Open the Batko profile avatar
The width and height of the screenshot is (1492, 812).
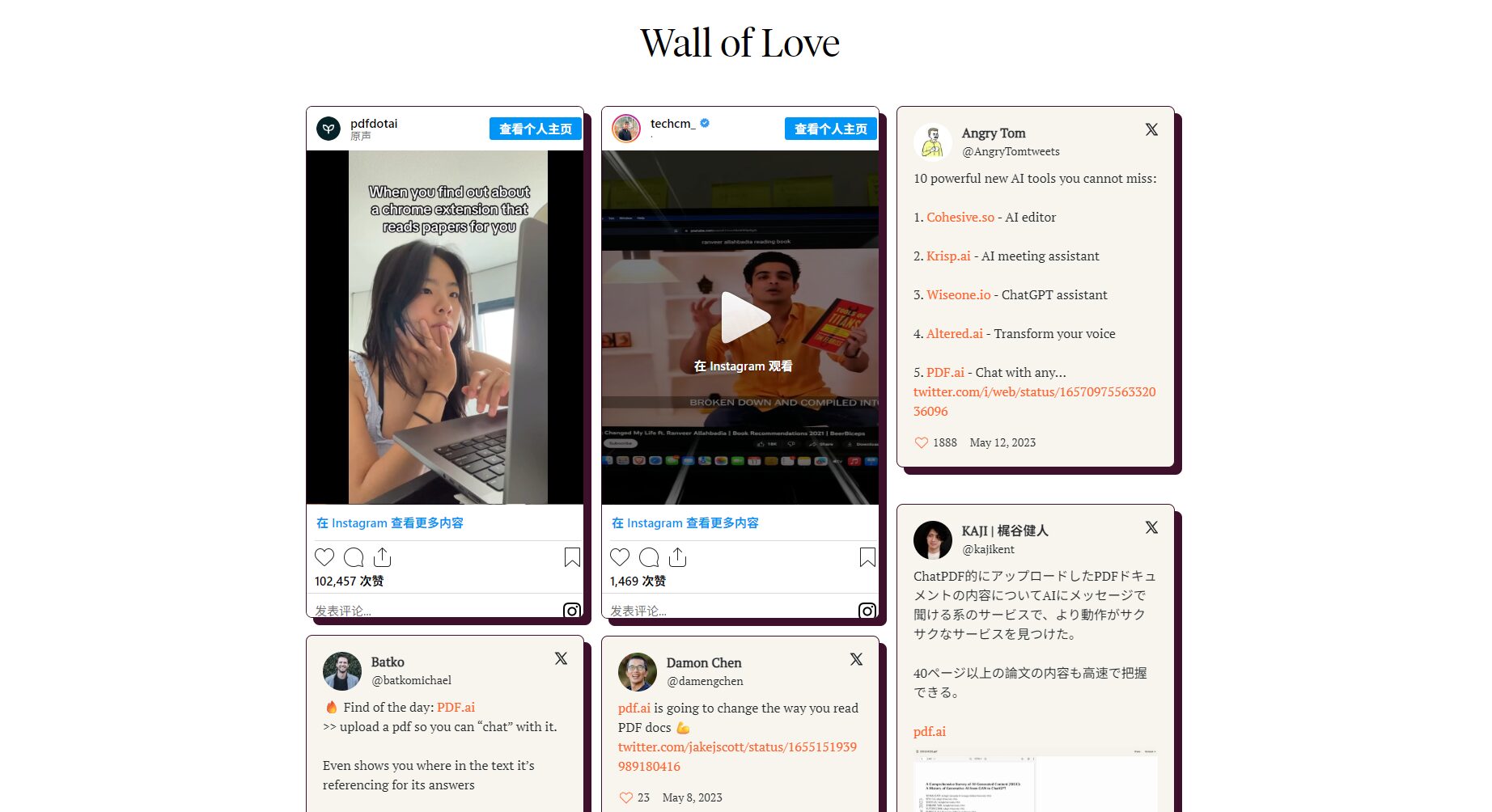pyautogui.click(x=342, y=671)
